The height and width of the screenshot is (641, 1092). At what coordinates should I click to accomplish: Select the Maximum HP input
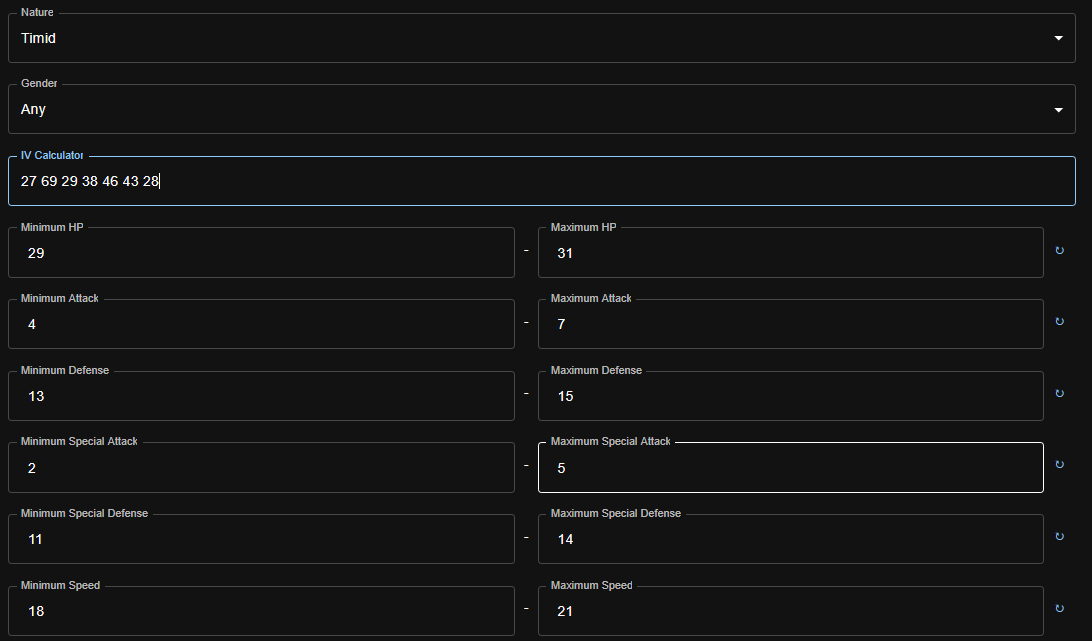point(790,253)
